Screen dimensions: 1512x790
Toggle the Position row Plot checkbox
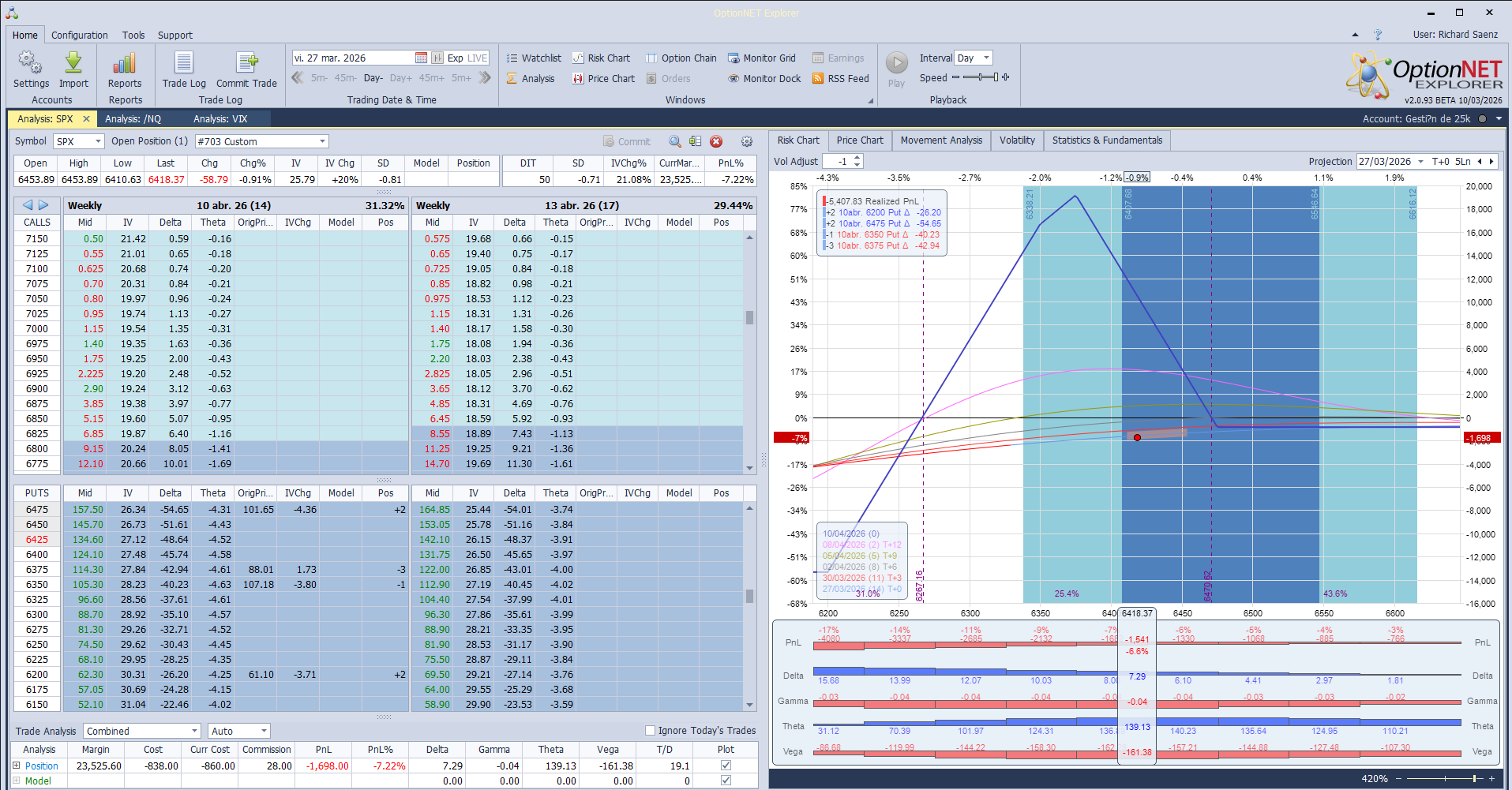tap(726, 766)
